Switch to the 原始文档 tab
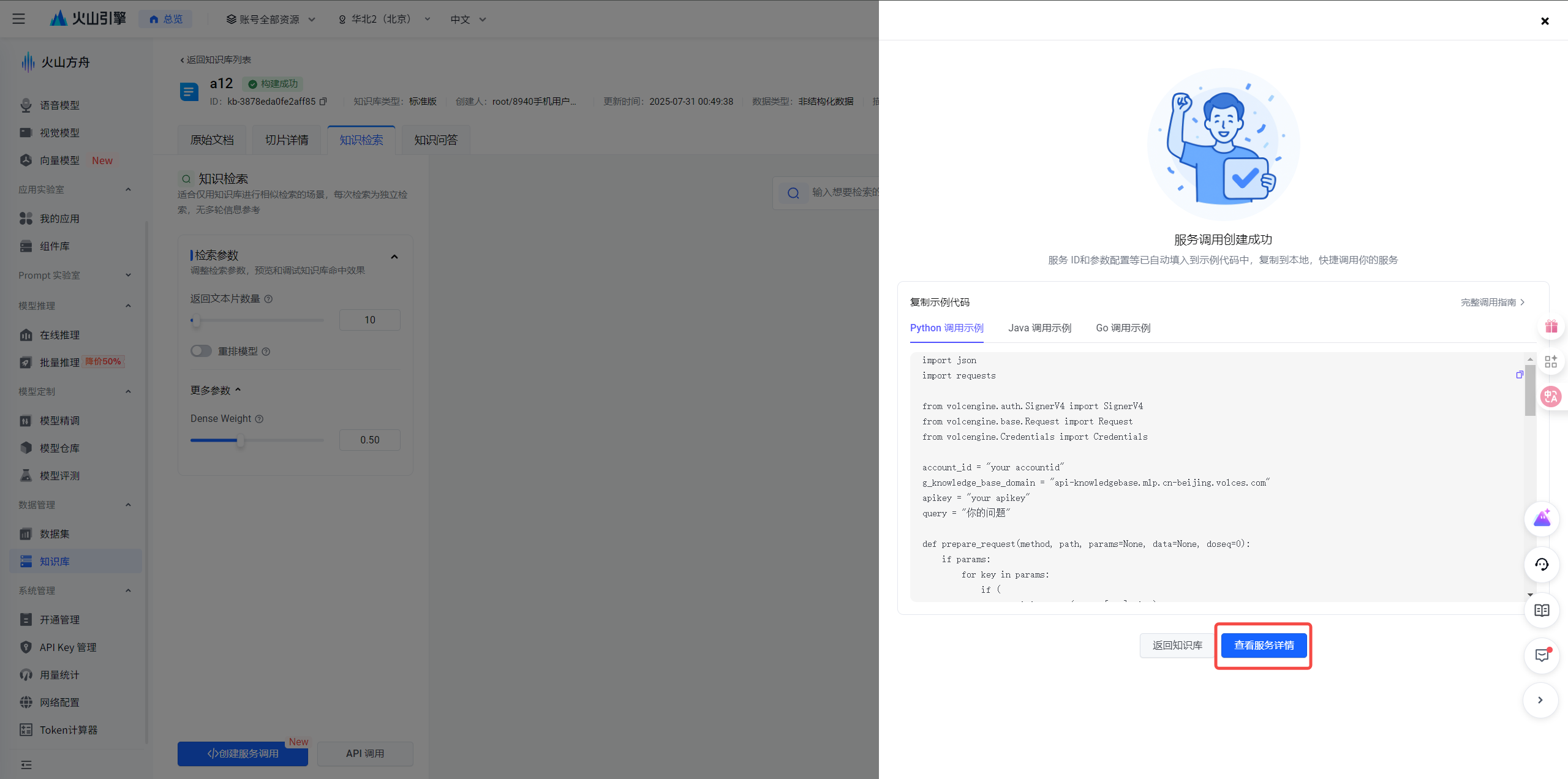Image resolution: width=1568 pixels, height=779 pixels. 212,140
